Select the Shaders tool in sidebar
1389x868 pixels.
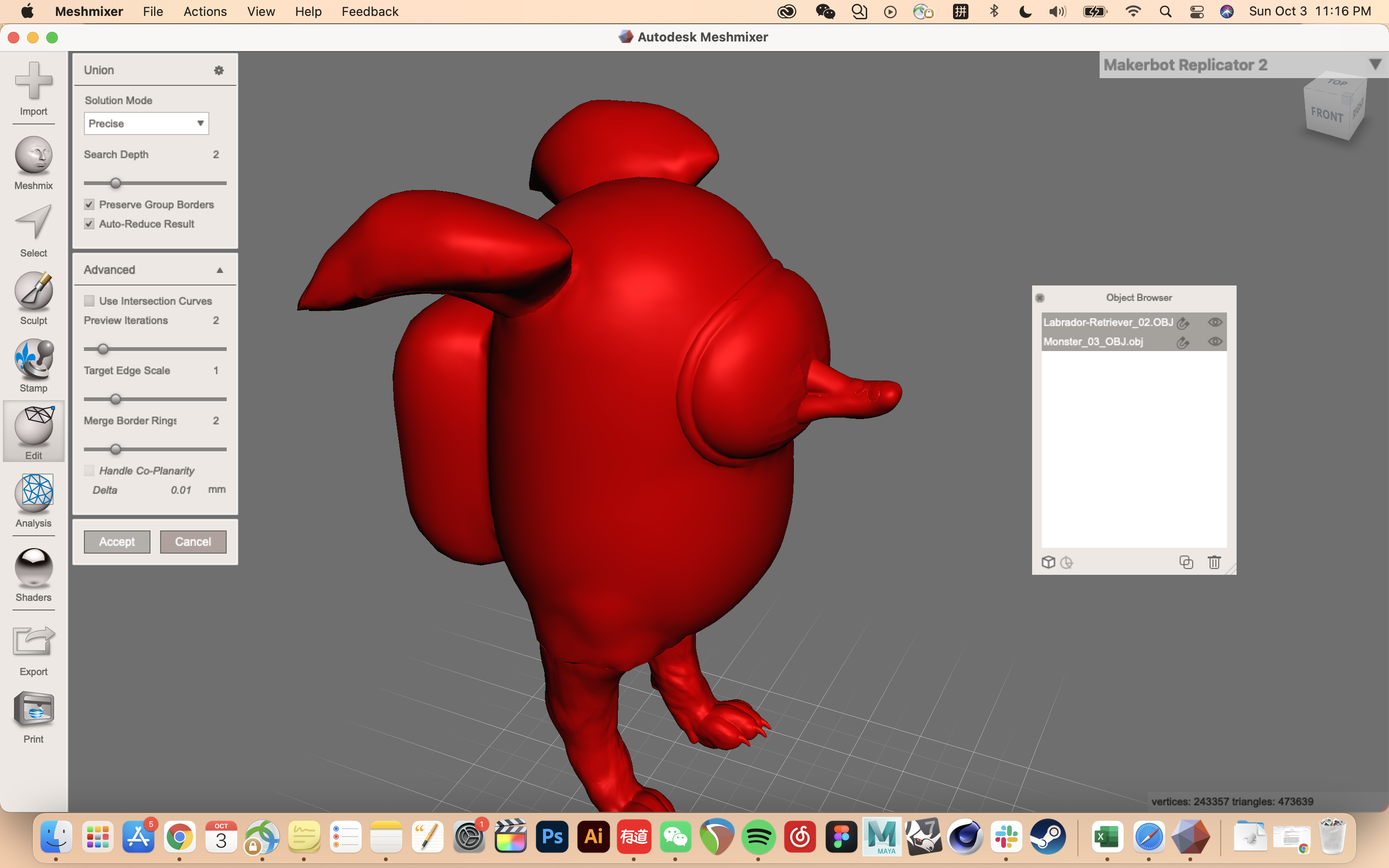33,575
